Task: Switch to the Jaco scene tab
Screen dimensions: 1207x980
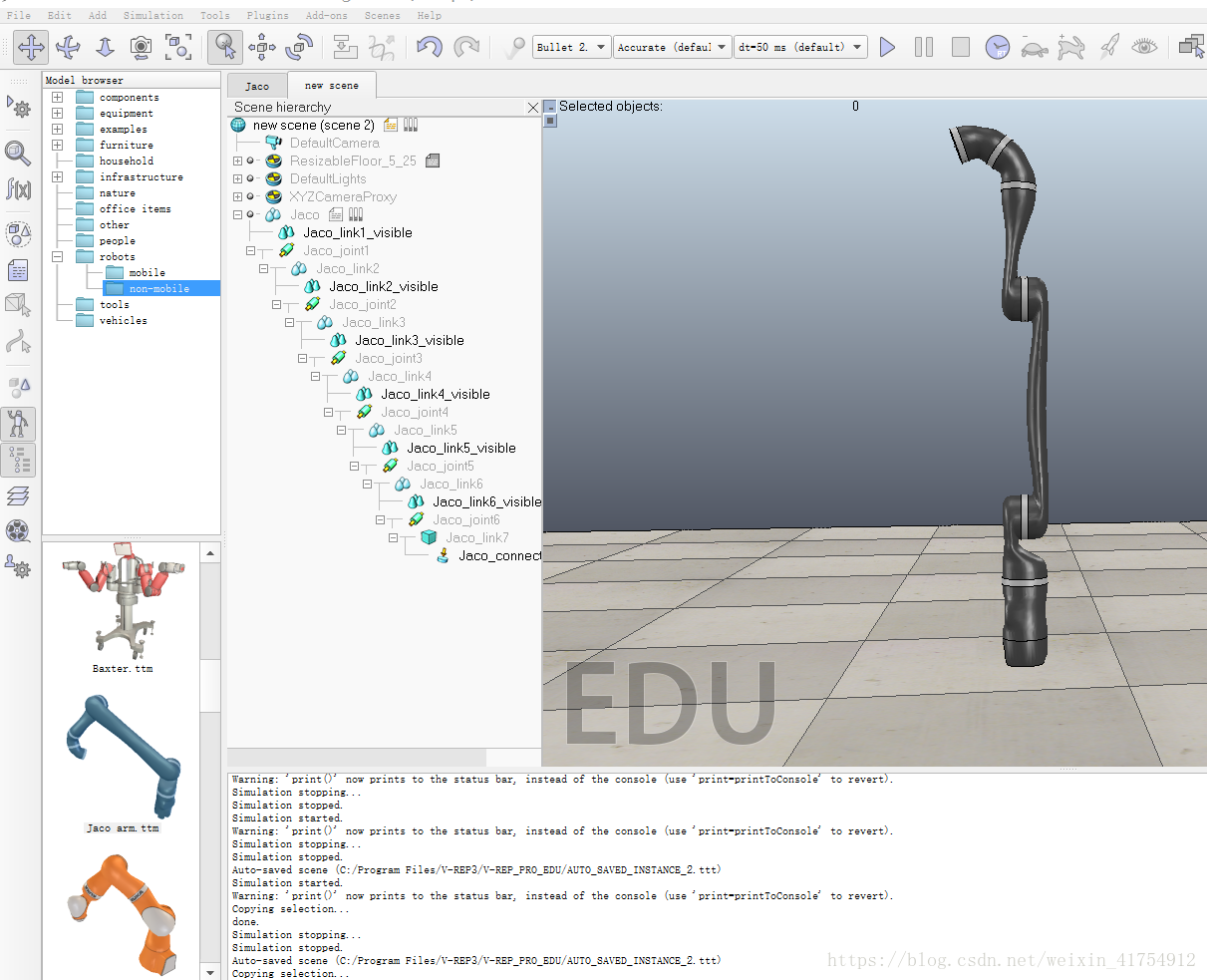Action: tap(257, 86)
